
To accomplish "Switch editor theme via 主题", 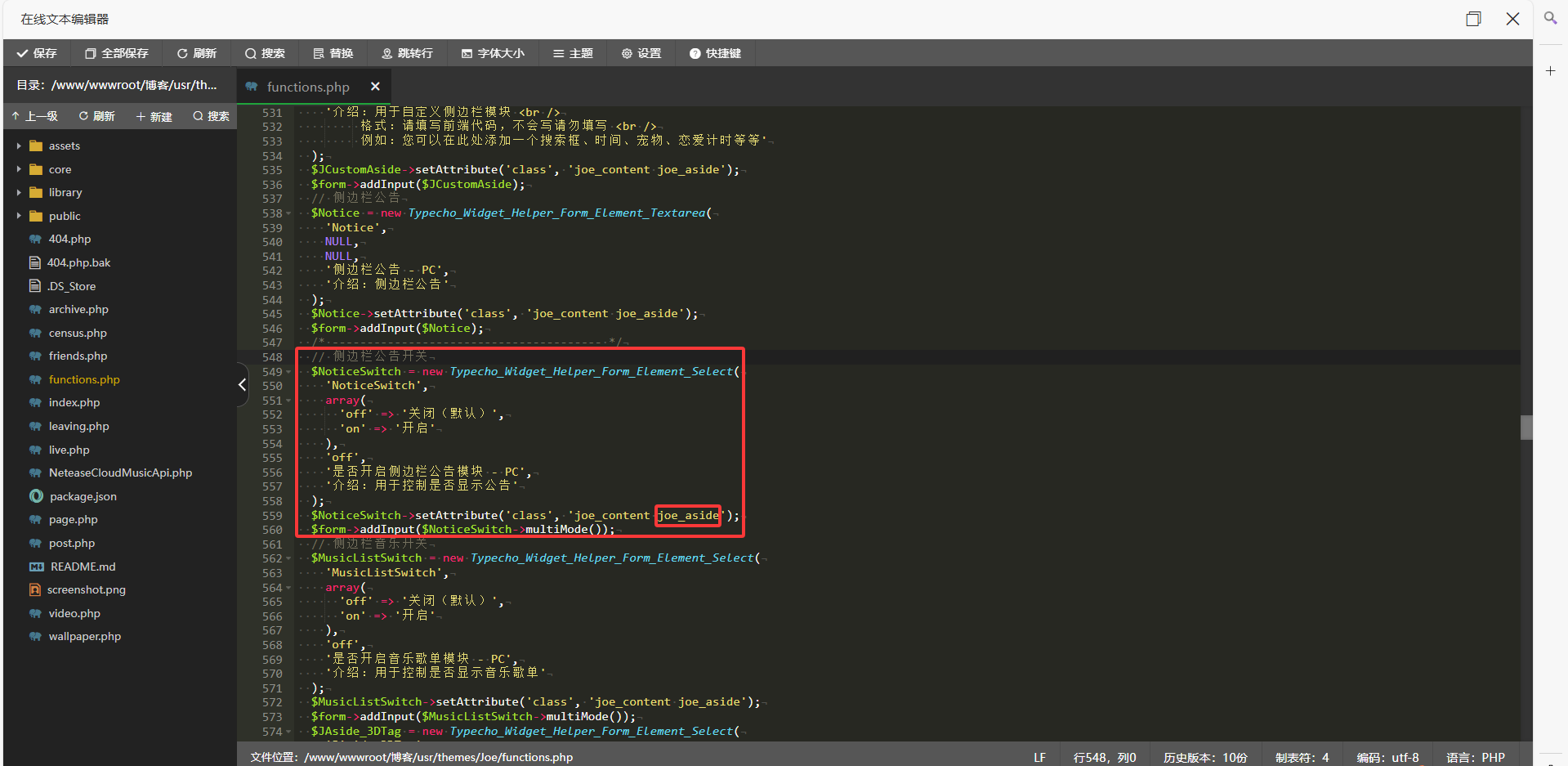I will click(572, 53).
